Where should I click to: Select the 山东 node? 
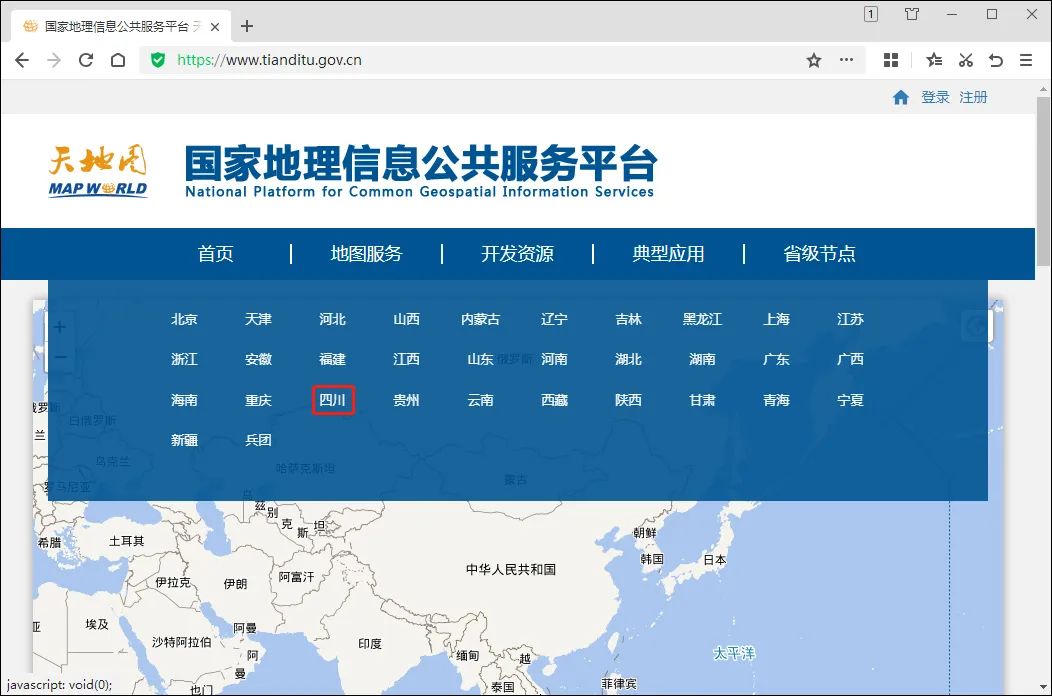coord(480,360)
